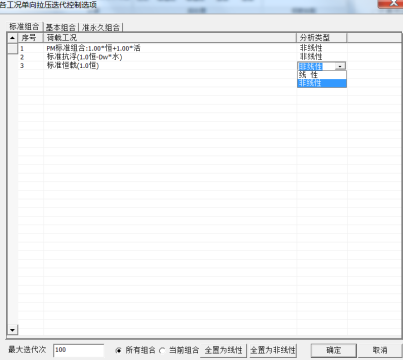Cancel with the 取消 button

(380, 350)
